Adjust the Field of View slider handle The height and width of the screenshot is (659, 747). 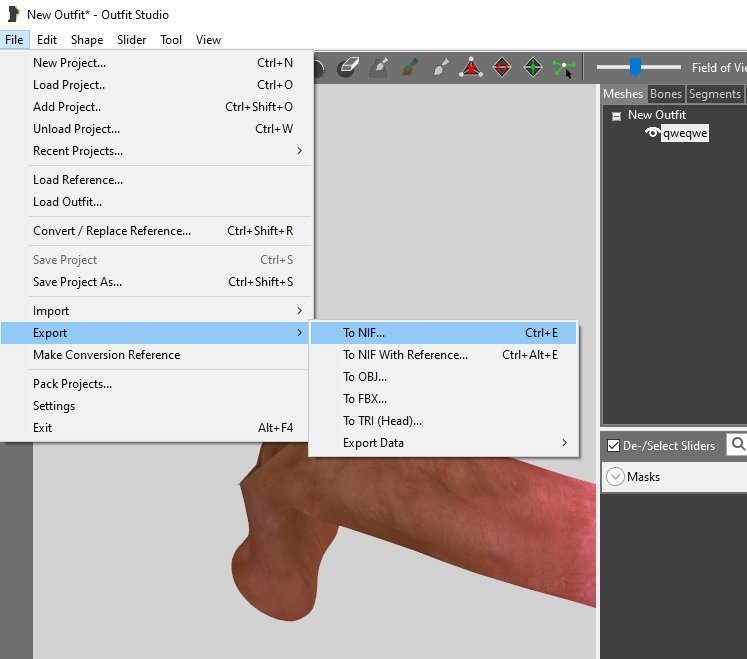tap(634, 67)
